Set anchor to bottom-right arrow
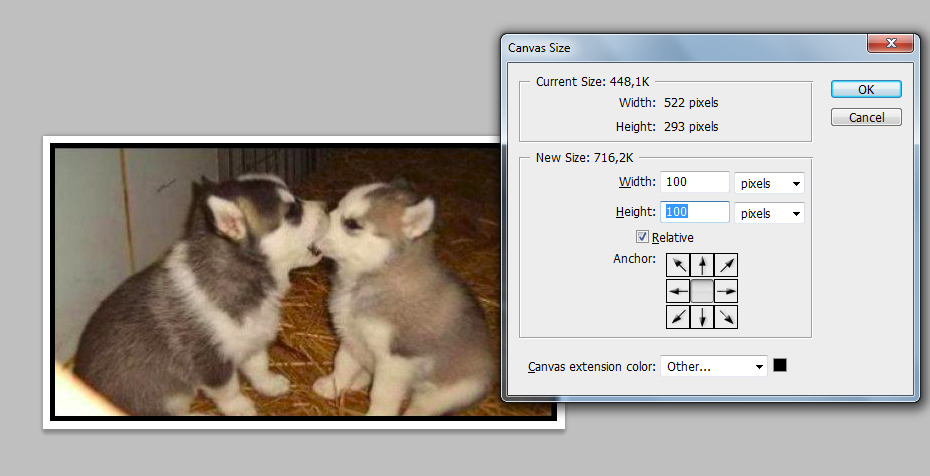The image size is (930, 476). click(726, 317)
